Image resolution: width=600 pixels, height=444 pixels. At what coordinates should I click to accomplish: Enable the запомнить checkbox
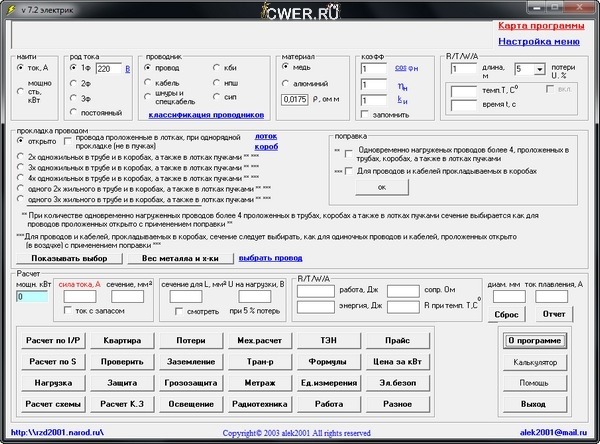point(365,116)
